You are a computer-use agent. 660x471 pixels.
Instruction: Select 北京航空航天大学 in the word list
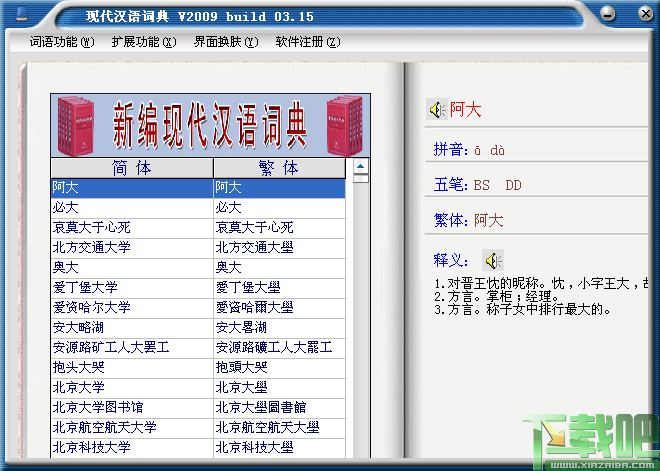click(x=132, y=428)
